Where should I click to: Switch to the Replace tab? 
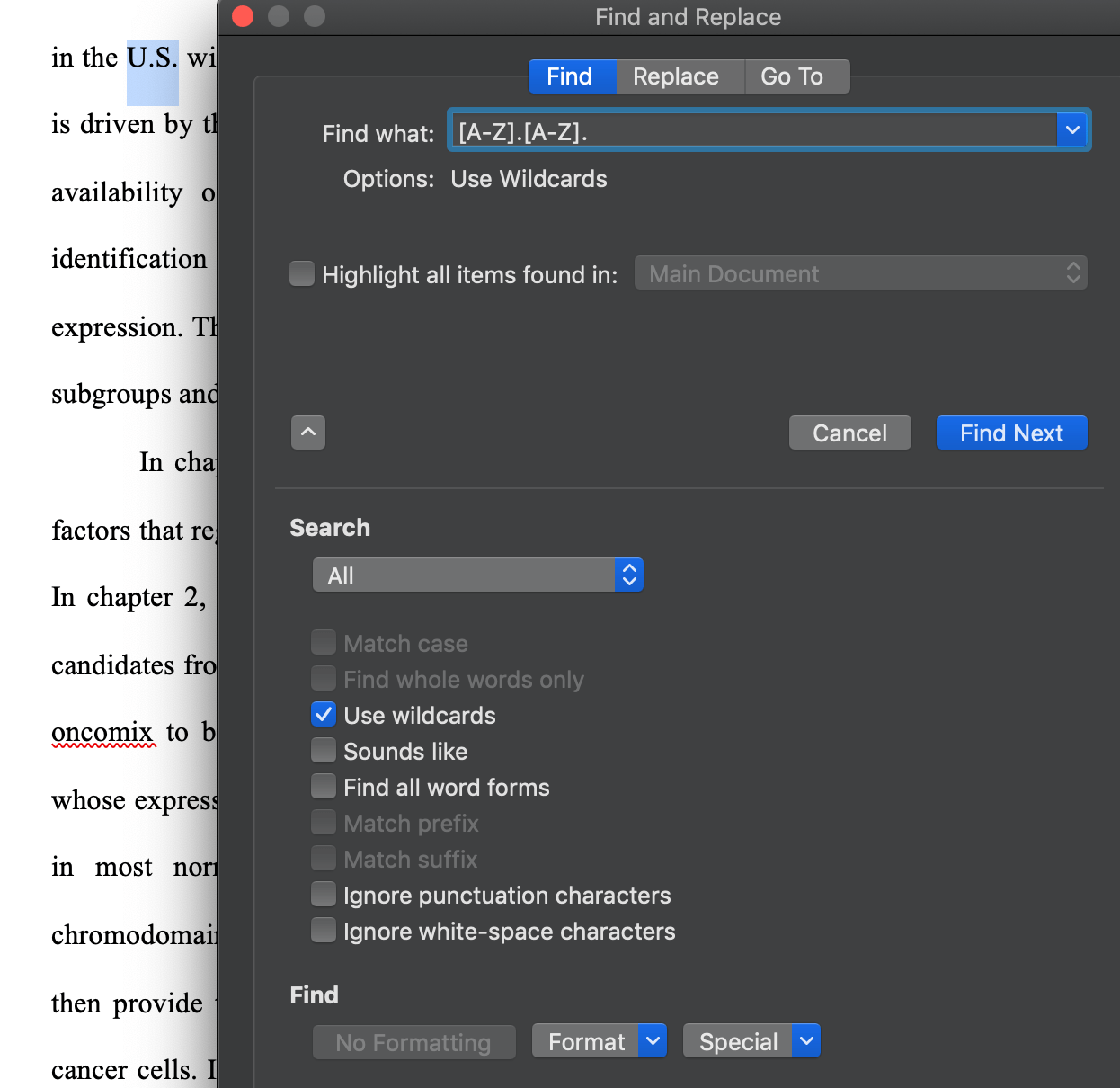pyautogui.click(x=676, y=76)
